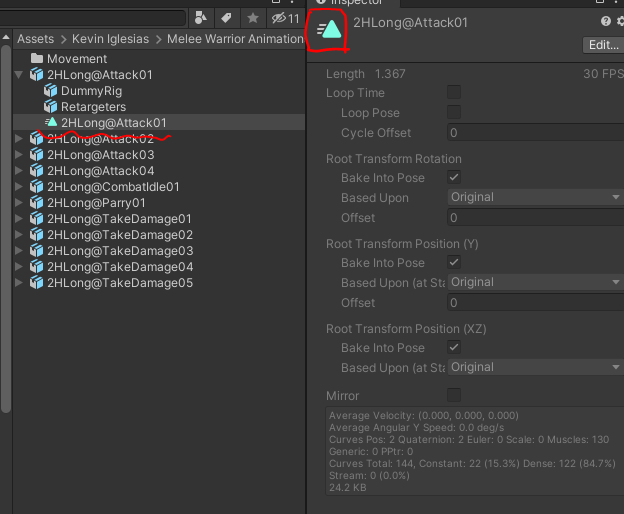
Task: Click the 2HLong@Attack01 model prefab icon
Action: point(37,75)
